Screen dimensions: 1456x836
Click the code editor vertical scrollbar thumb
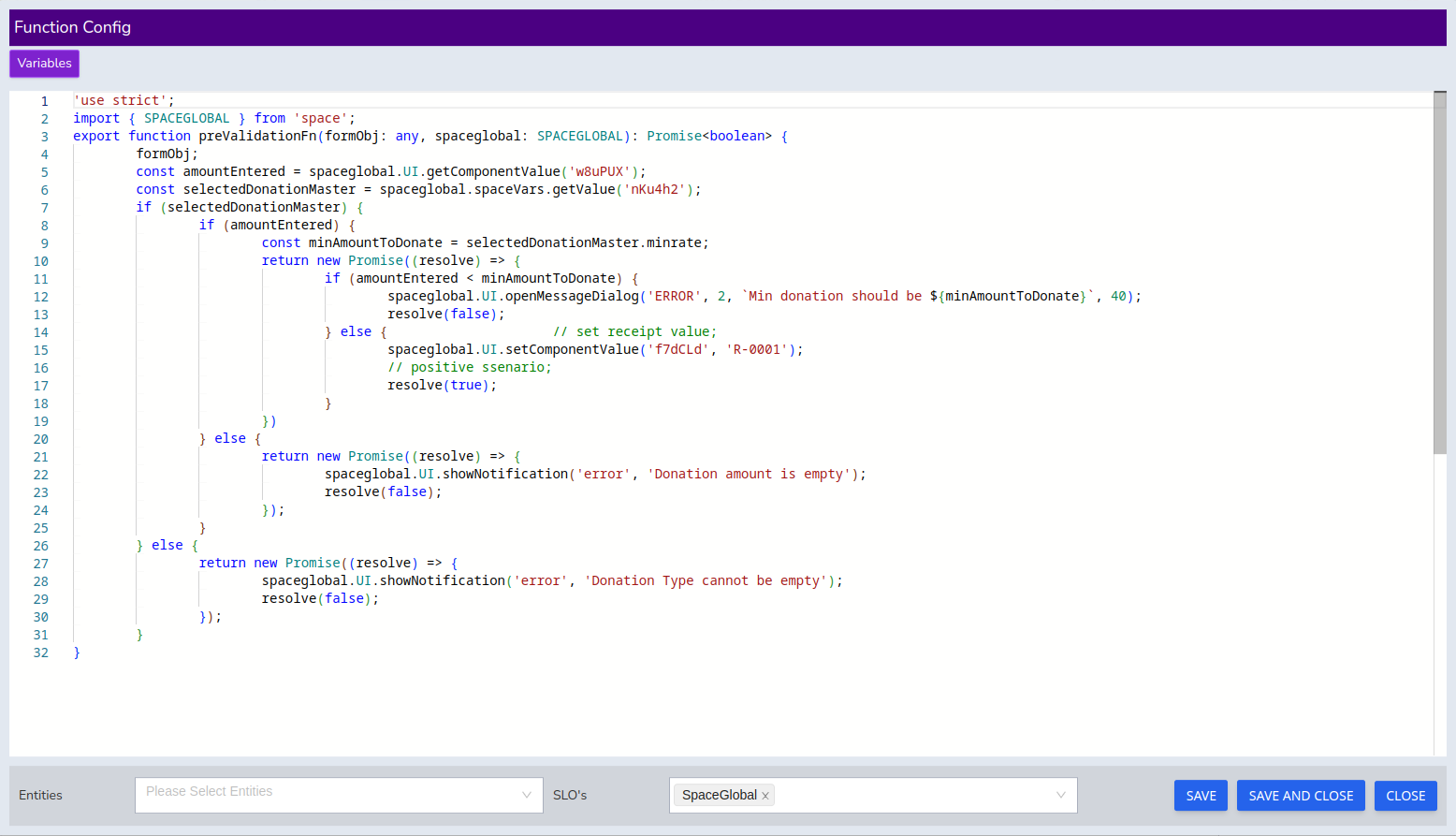[x=1439, y=271]
